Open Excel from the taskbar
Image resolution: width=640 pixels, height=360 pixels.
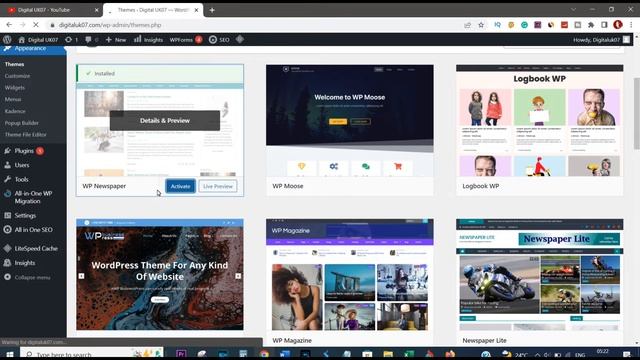pyautogui.click(x=409, y=354)
